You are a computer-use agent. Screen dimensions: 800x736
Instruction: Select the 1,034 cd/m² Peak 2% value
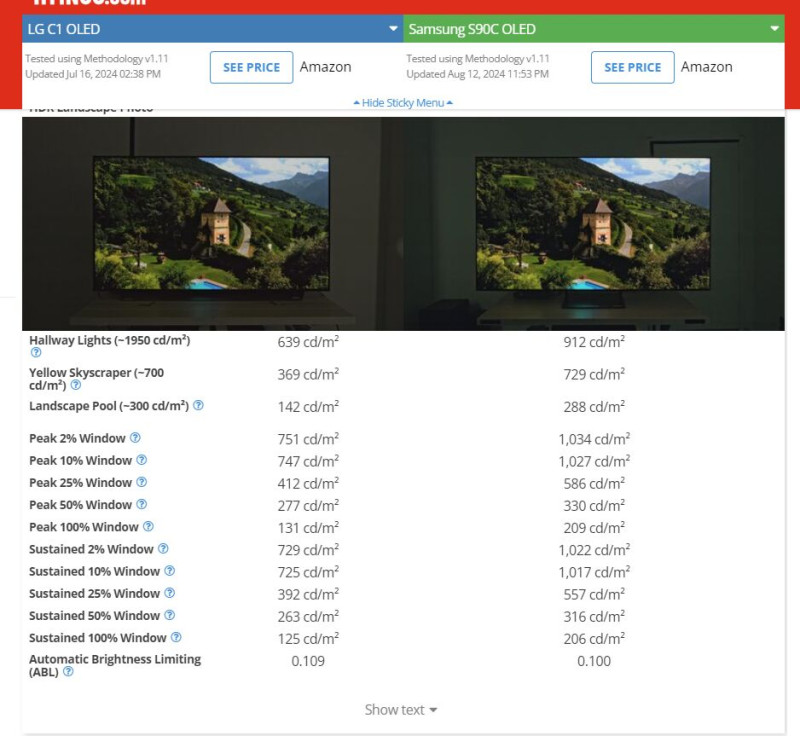pyautogui.click(x=594, y=439)
